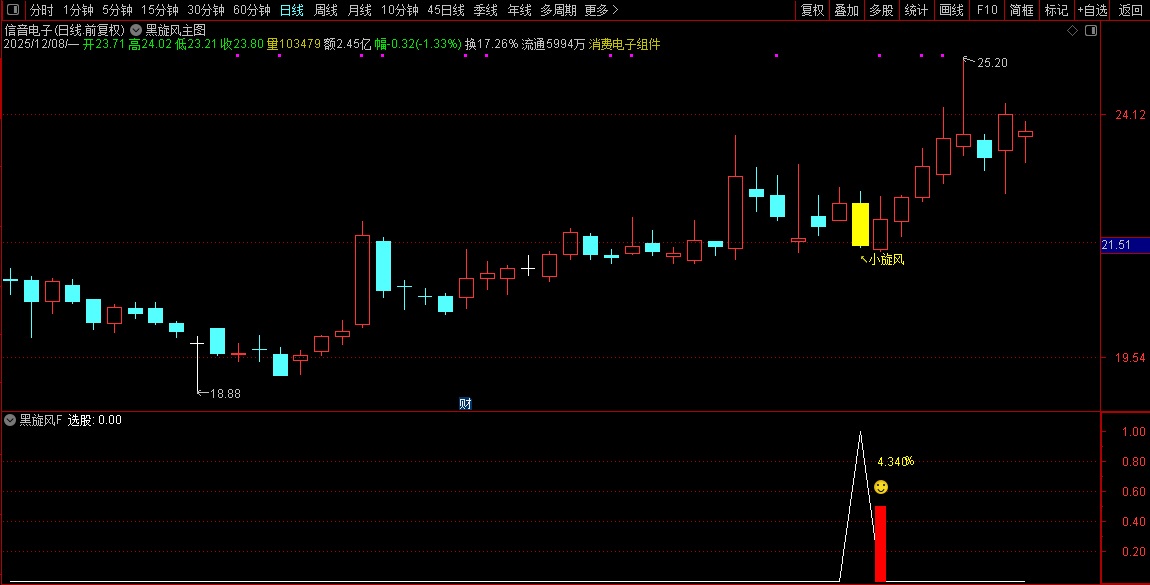The width and height of the screenshot is (1150, 585).
Task: Select the 1分钟 period
Action: [x=78, y=10]
